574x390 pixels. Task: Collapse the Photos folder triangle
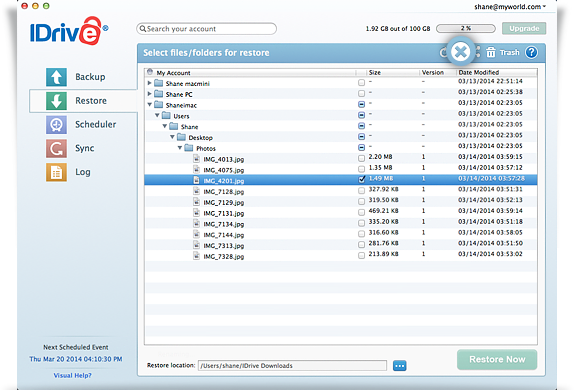pos(180,148)
